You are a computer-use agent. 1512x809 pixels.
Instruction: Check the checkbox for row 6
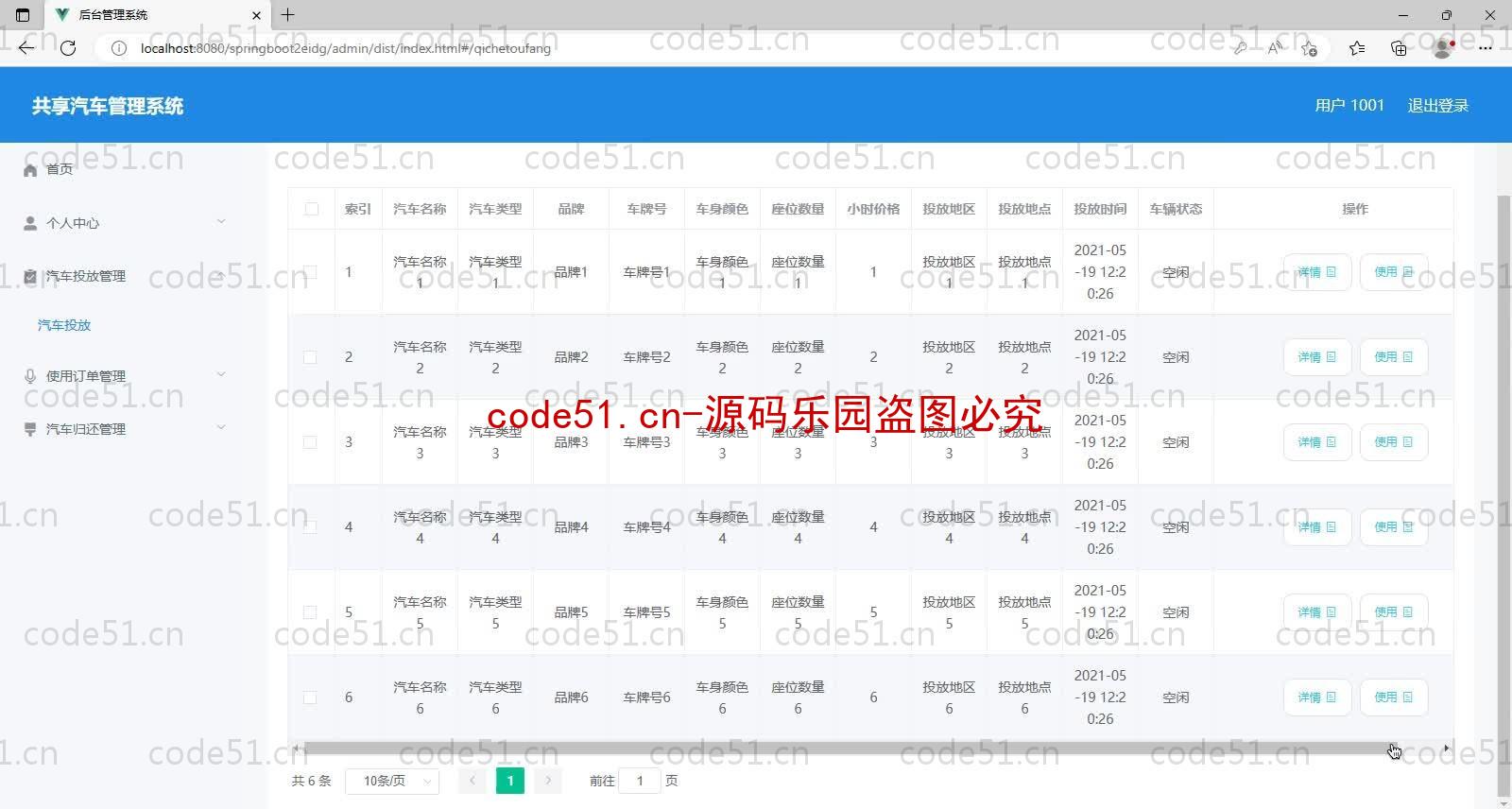[x=310, y=697]
